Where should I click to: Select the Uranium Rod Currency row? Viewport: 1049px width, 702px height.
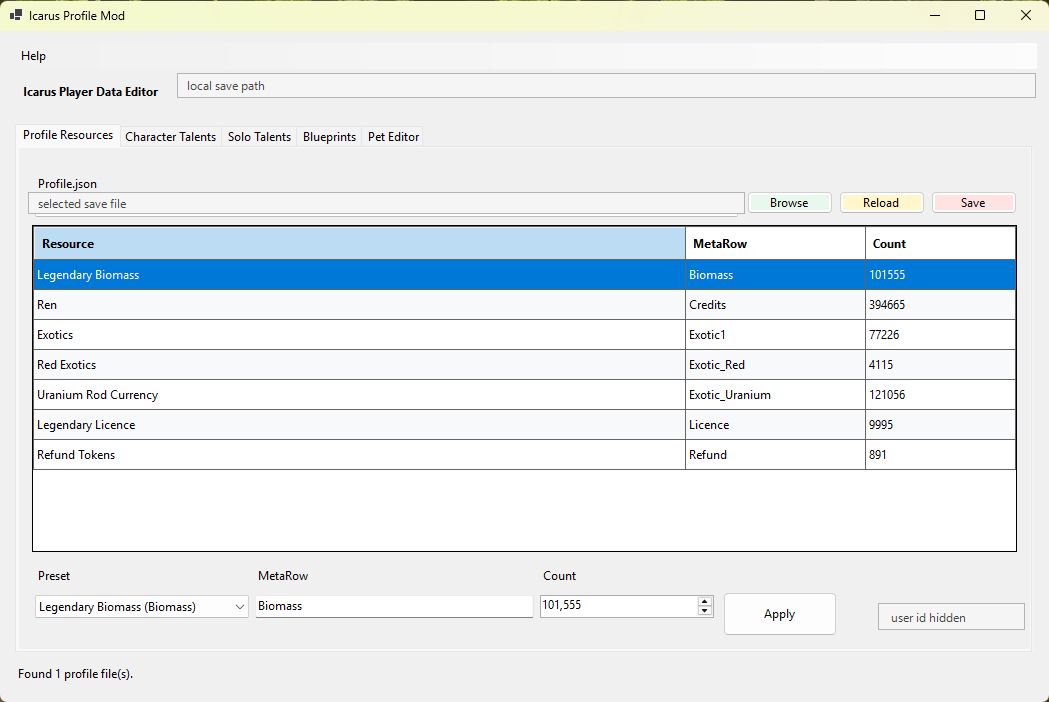coord(524,395)
